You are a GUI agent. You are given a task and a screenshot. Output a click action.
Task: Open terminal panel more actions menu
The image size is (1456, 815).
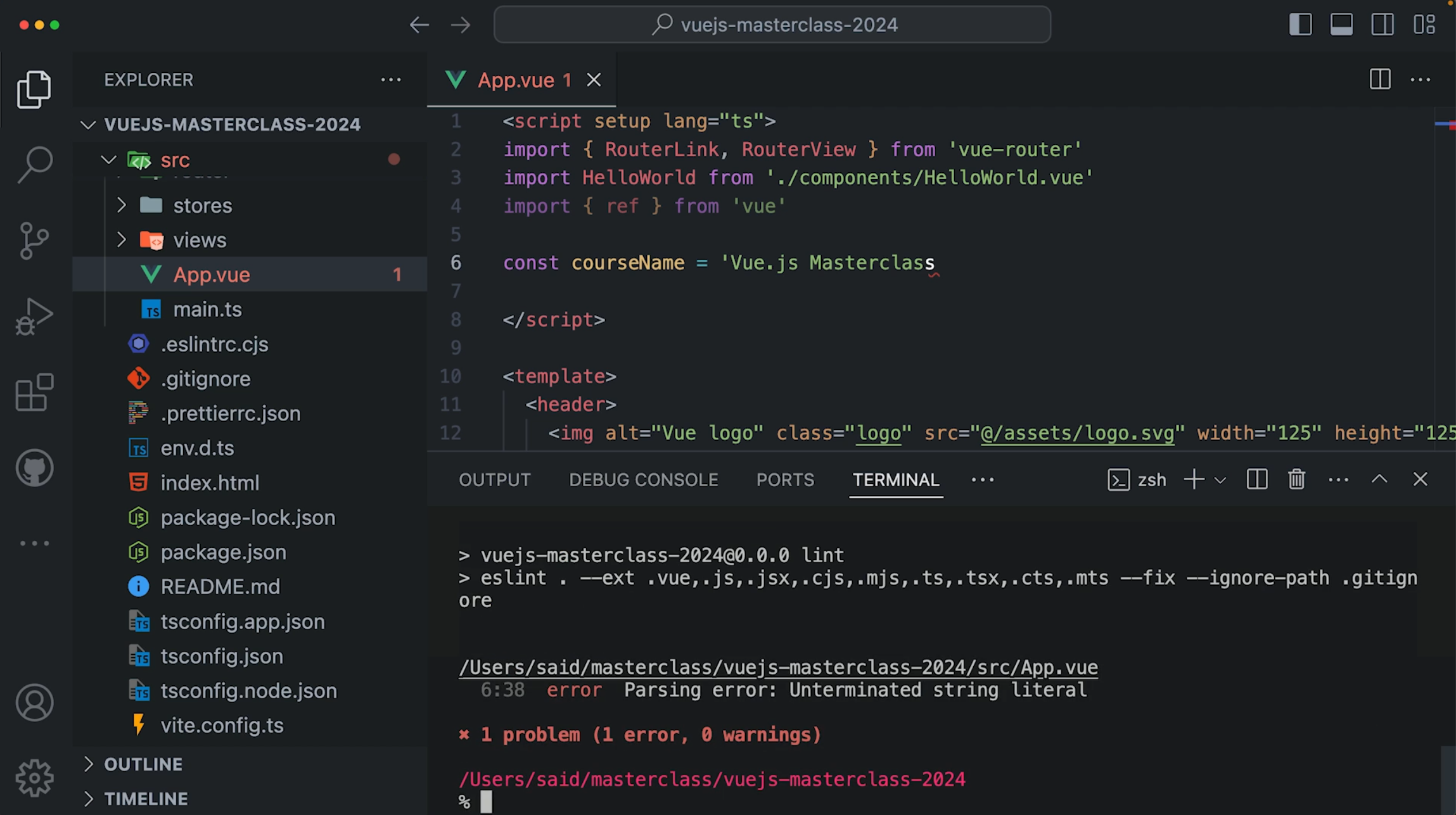coord(1338,480)
